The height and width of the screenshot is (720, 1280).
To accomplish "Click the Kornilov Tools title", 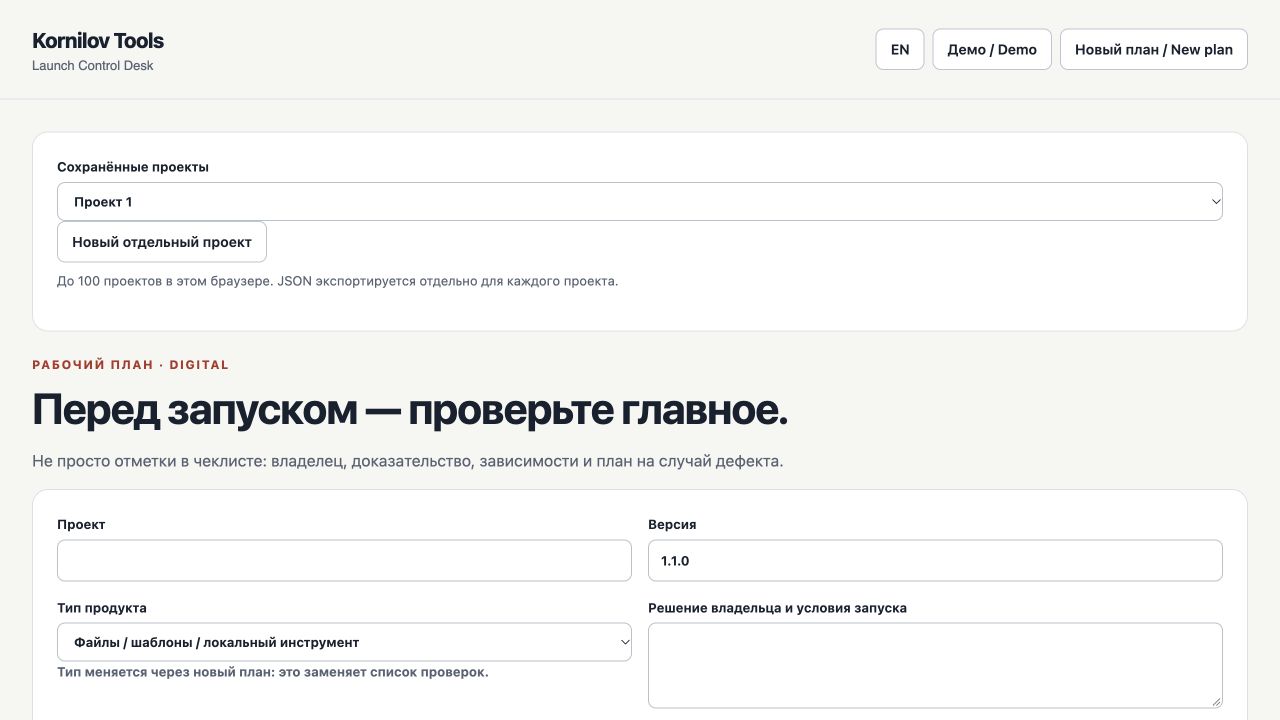I will click(x=98, y=41).
